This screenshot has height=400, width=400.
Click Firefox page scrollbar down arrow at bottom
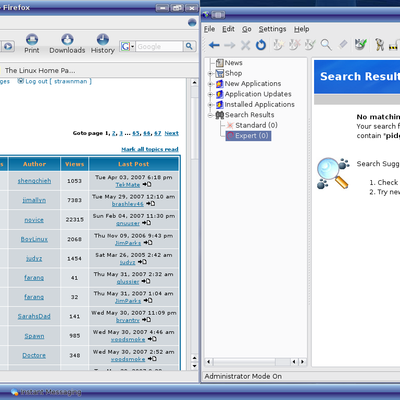pos(195,366)
